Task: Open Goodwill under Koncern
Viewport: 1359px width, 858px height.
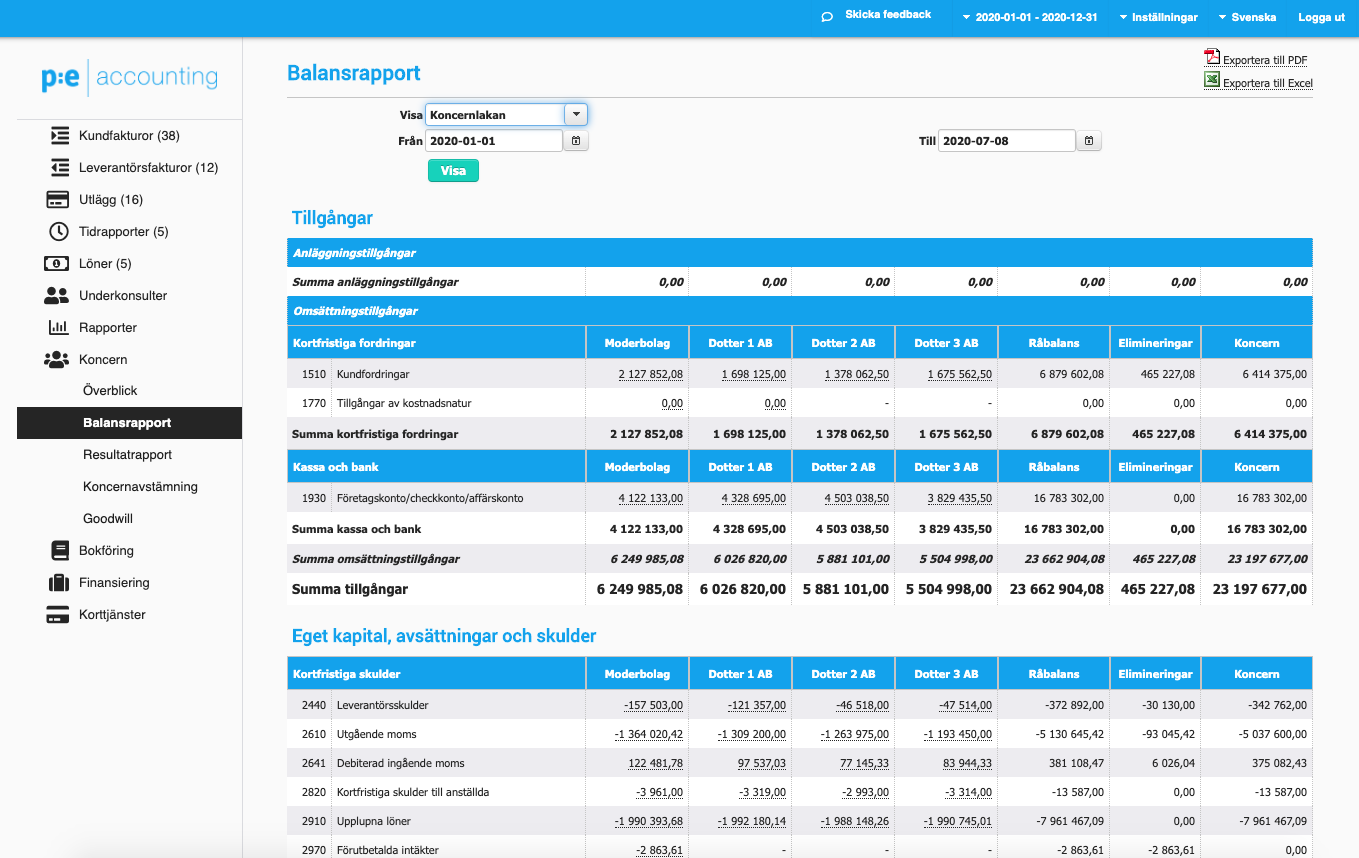Action: pyautogui.click(x=108, y=519)
